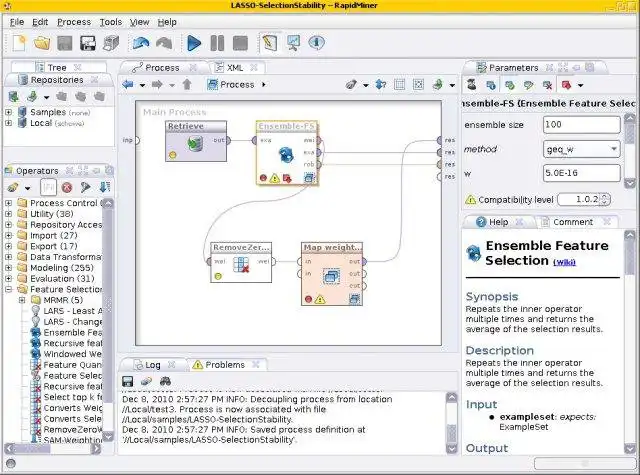Click the expert mode icon in Parameters
Screen dimensions: 640x475
coord(471,84)
